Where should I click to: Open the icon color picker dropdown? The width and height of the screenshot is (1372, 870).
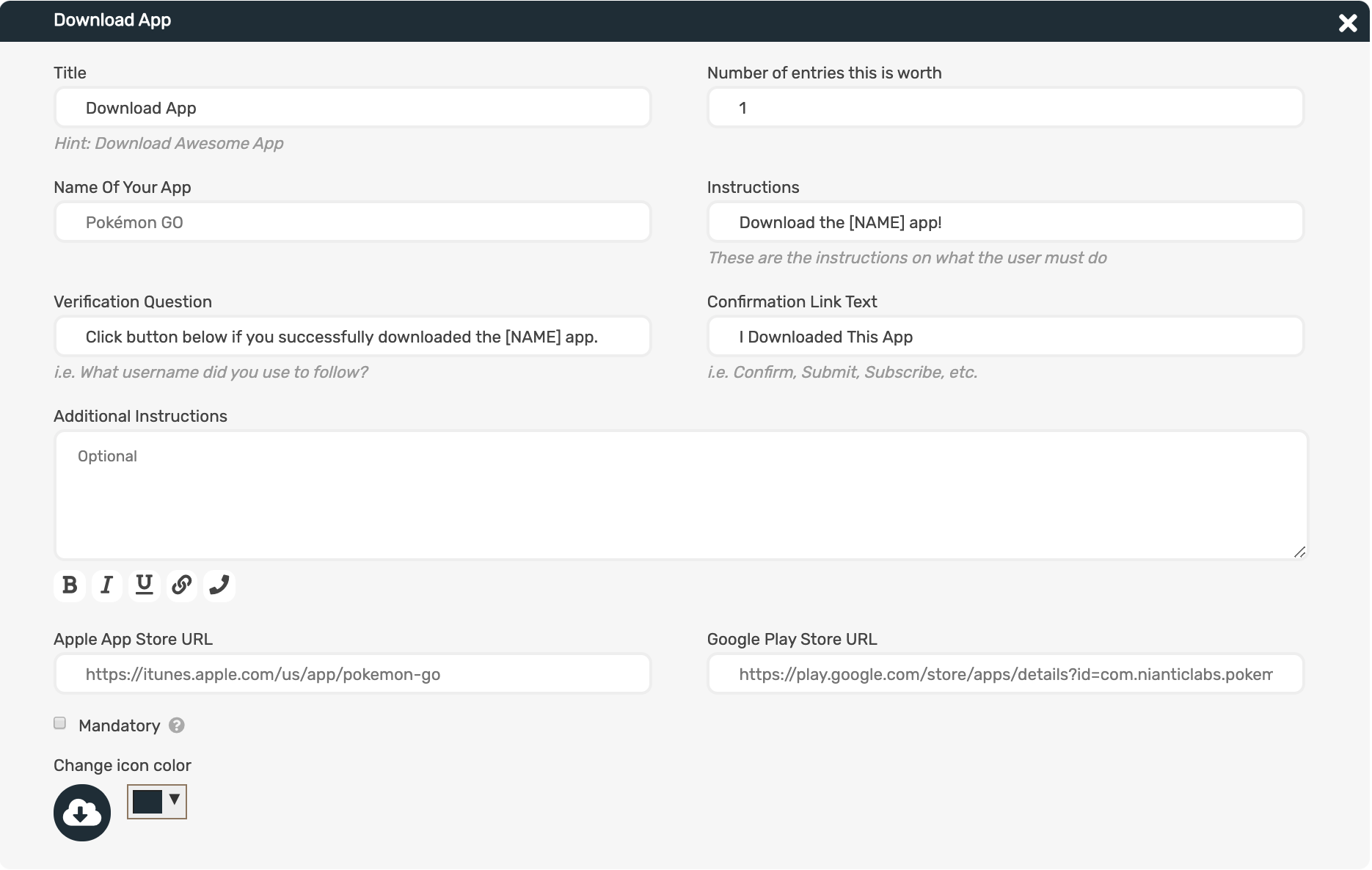coord(157,802)
